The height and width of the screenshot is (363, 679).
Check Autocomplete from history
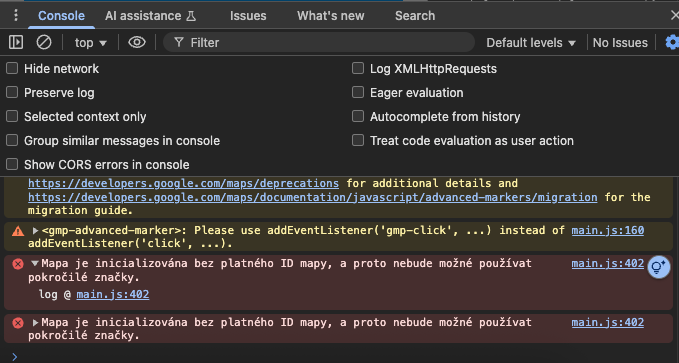tap(358, 117)
